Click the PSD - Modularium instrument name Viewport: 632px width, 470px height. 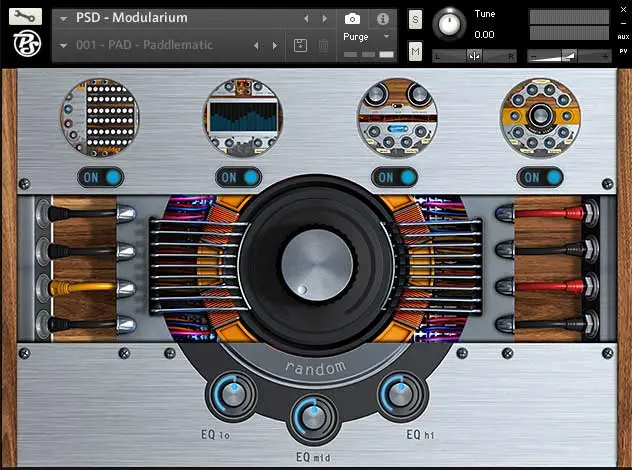point(132,18)
